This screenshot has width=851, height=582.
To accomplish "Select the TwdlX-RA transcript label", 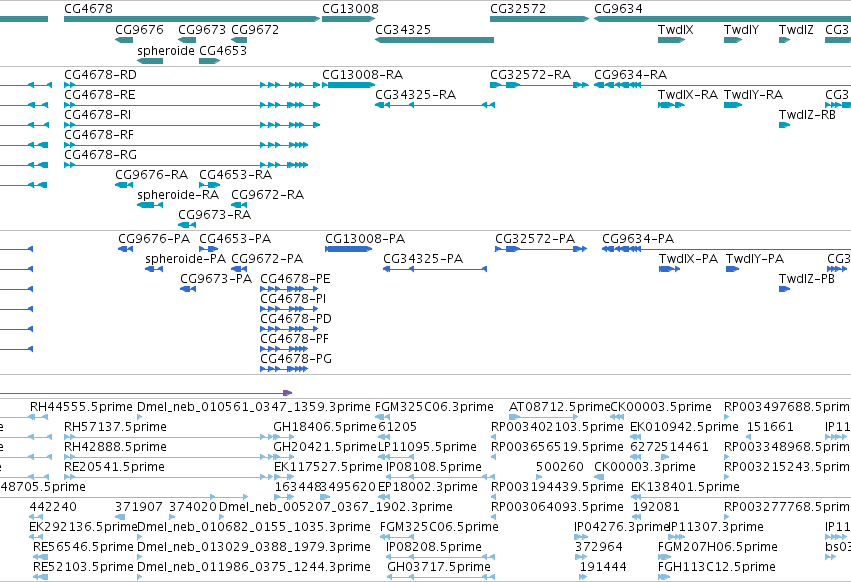I will 688,94.
